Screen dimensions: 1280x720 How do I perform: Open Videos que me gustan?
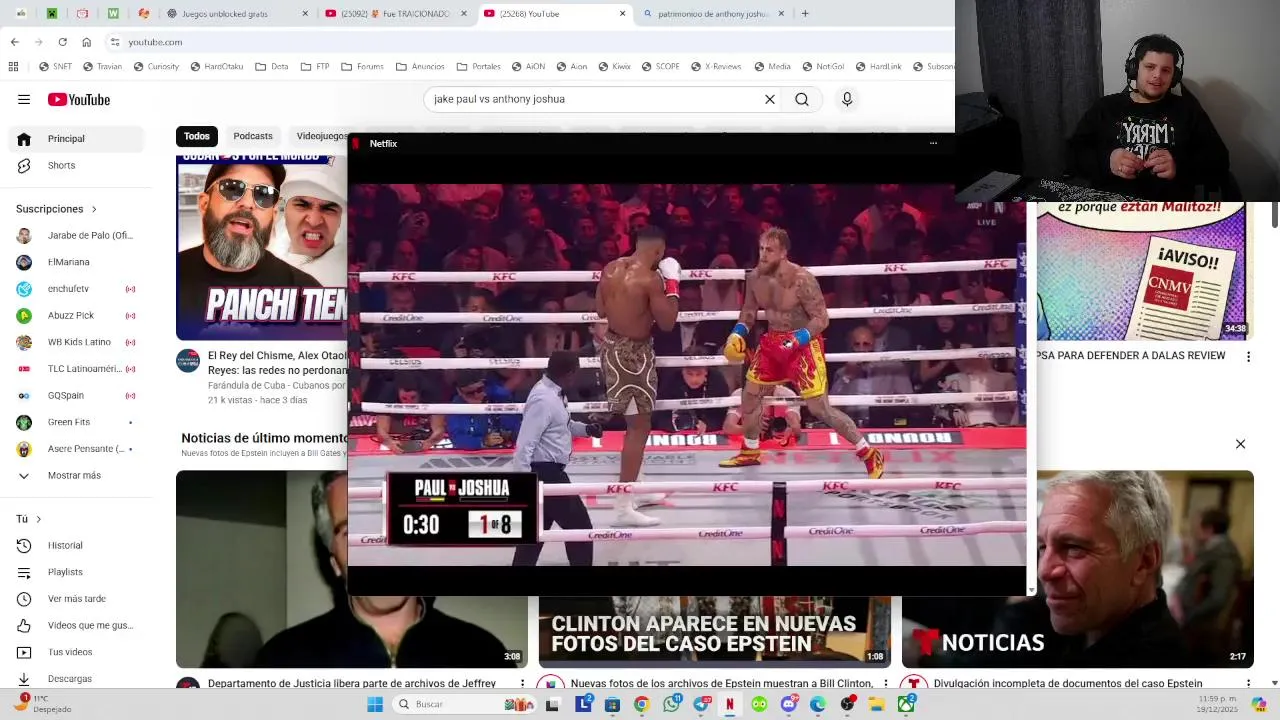[76, 625]
